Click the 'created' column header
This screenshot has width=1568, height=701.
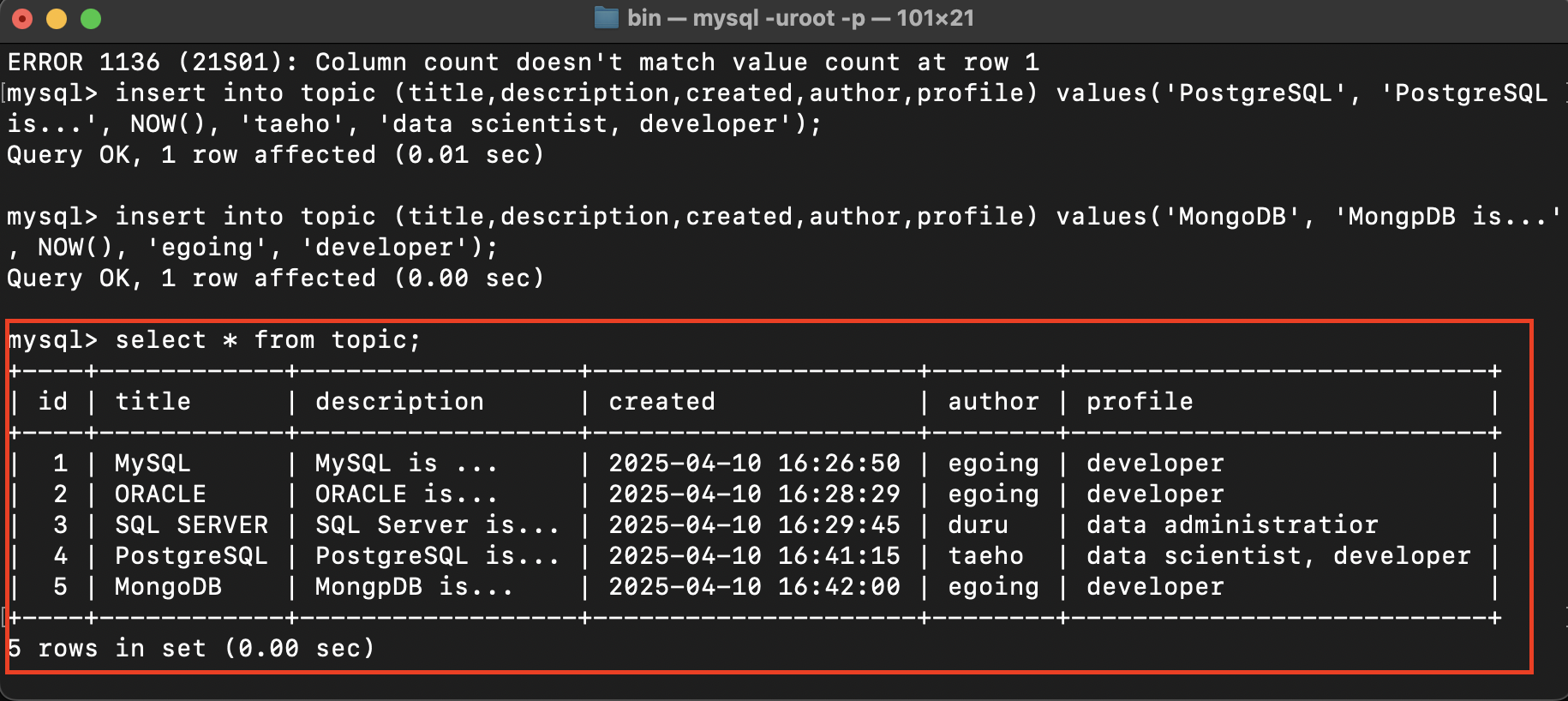(661, 401)
